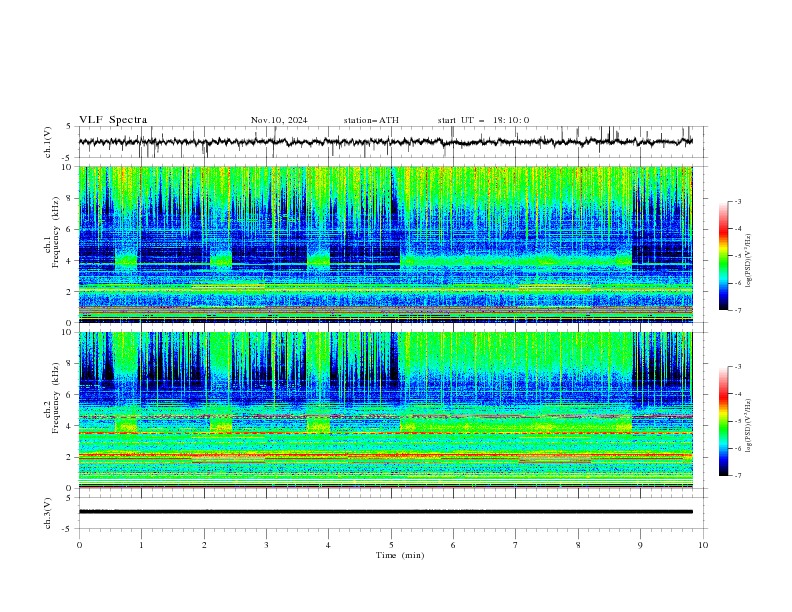Click time axis tick label "5"
The height and width of the screenshot is (612, 792).
click(391, 545)
